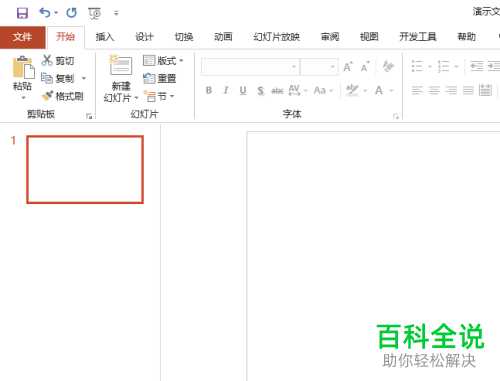Align text left
The width and height of the screenshot is (500, 381).
(x=417, y=90)
